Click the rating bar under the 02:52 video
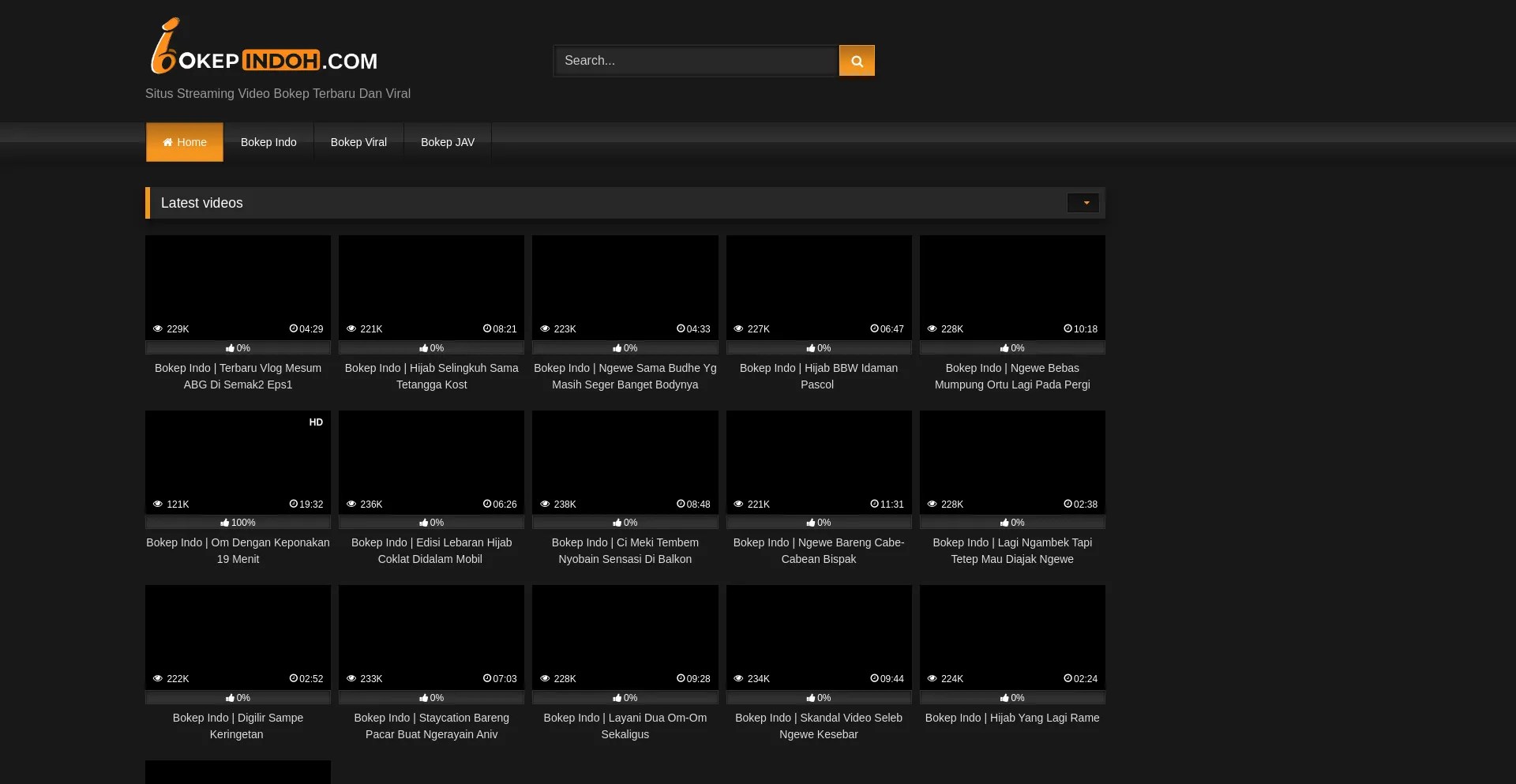 [x=238, y=698]
